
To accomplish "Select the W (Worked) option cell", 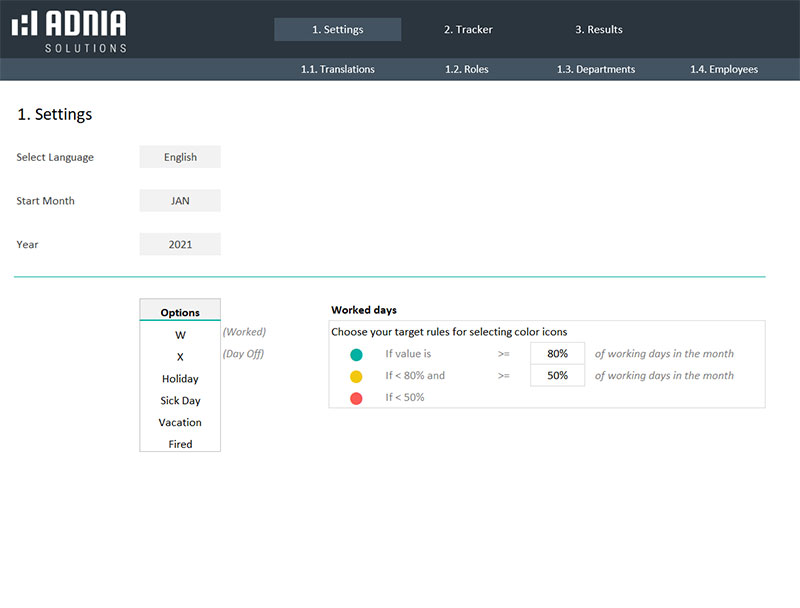I will (180, 335).
